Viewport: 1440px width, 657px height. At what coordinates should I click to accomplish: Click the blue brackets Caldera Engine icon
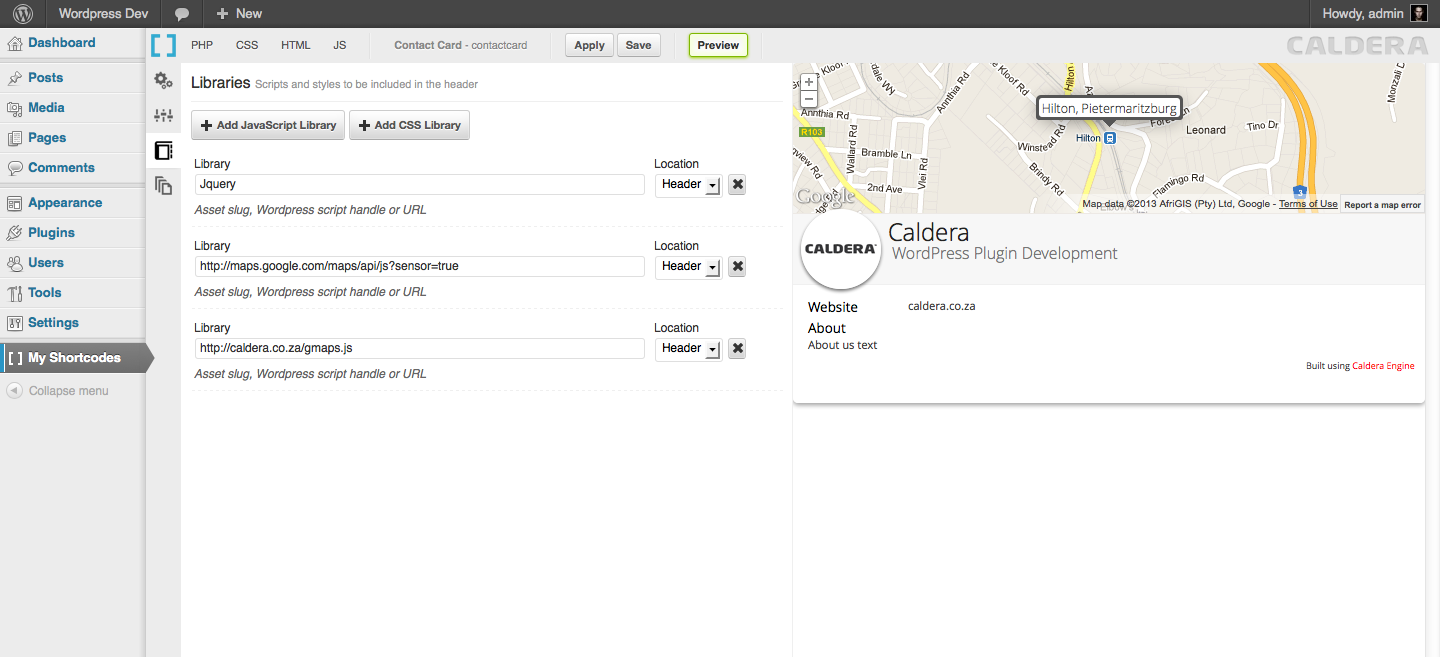tap(163, 45)
